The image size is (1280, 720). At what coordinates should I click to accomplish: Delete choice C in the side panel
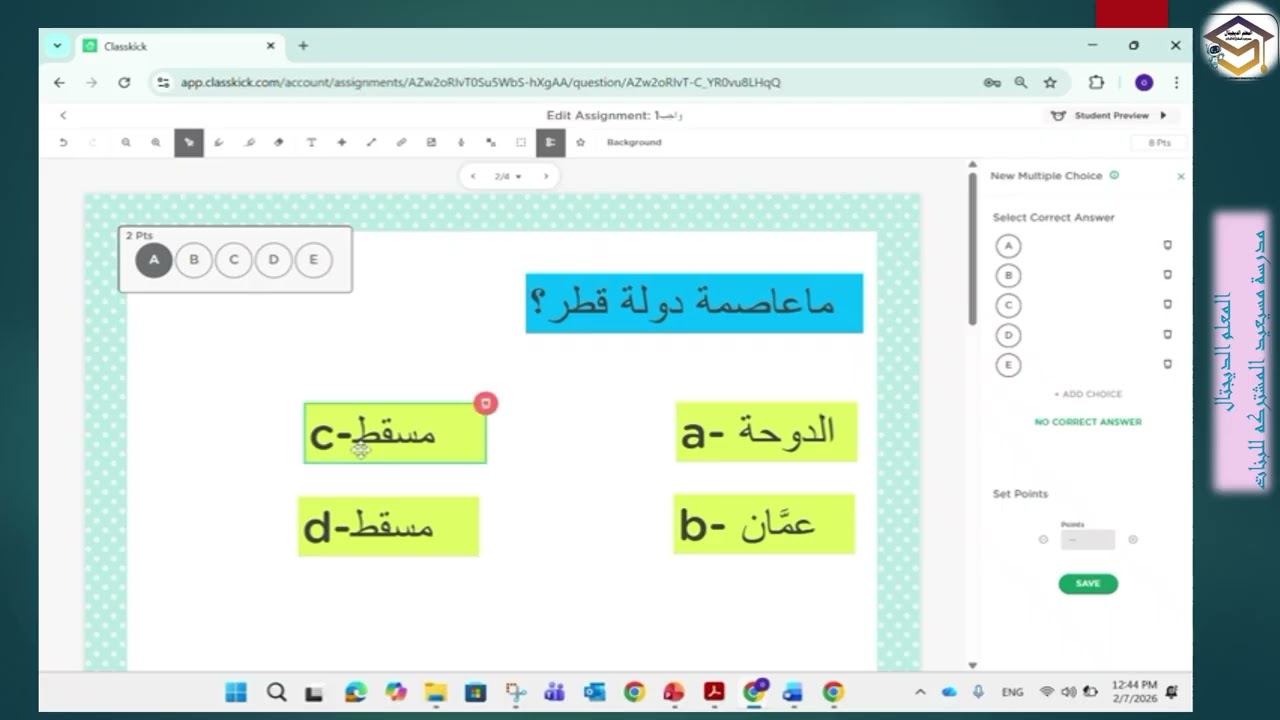(1167, 305)
